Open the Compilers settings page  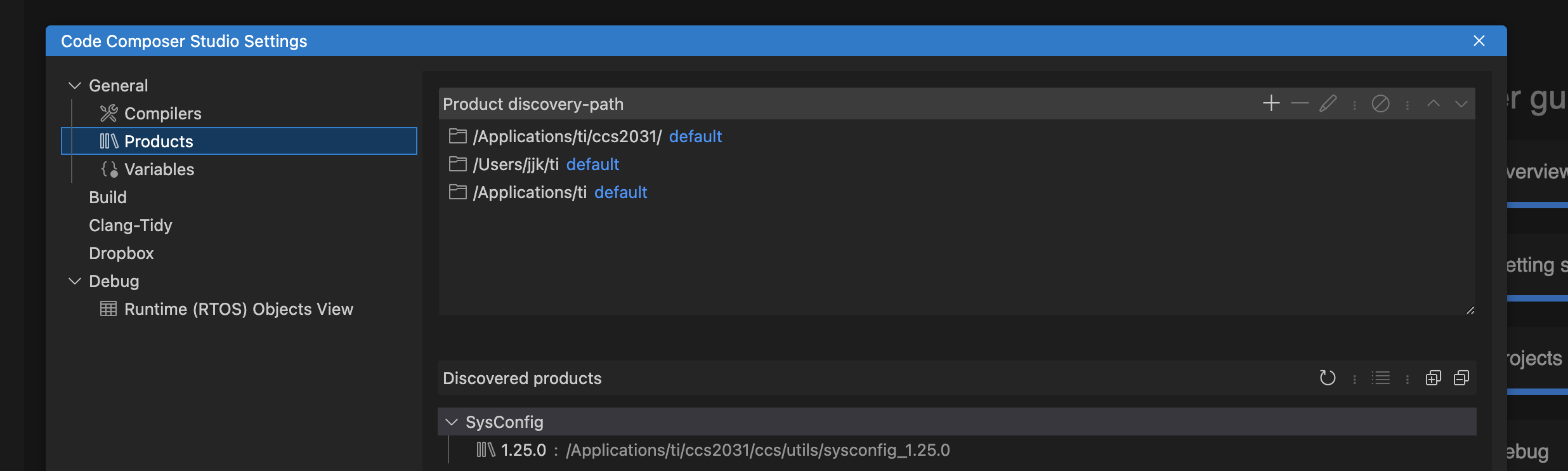pos(162,114)
